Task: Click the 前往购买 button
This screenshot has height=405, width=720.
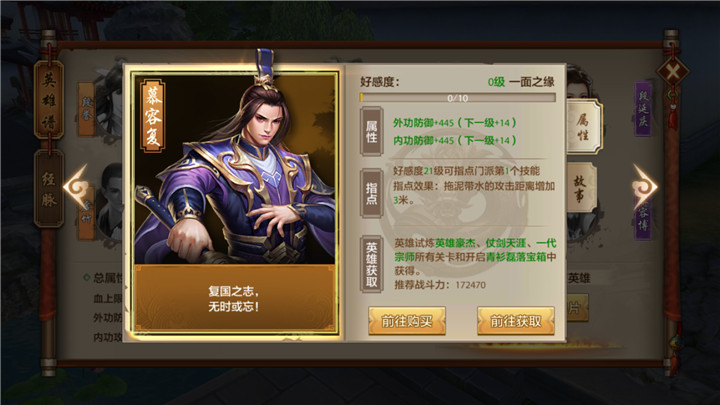Action: point(407,321)
